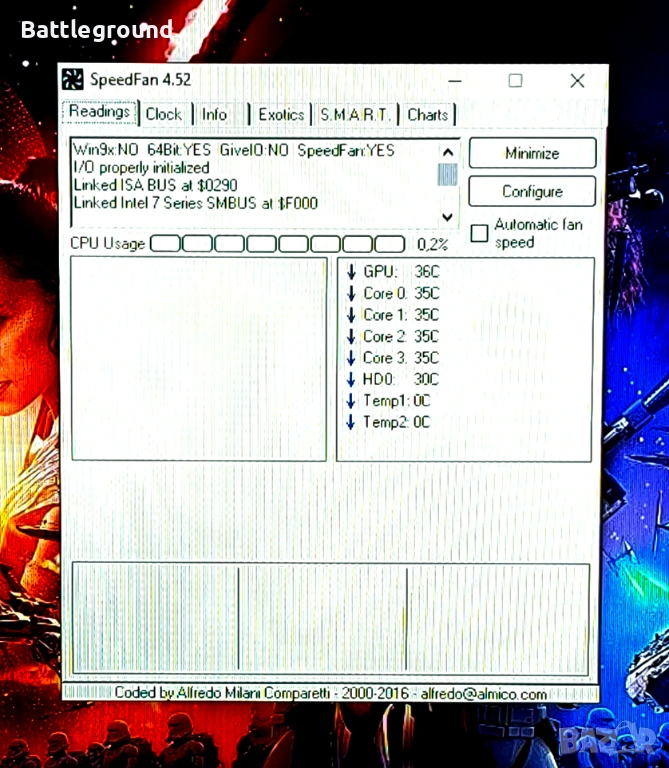Open the S.M.A.R.T. tab

pyautogui.click(x=355, y=115)
